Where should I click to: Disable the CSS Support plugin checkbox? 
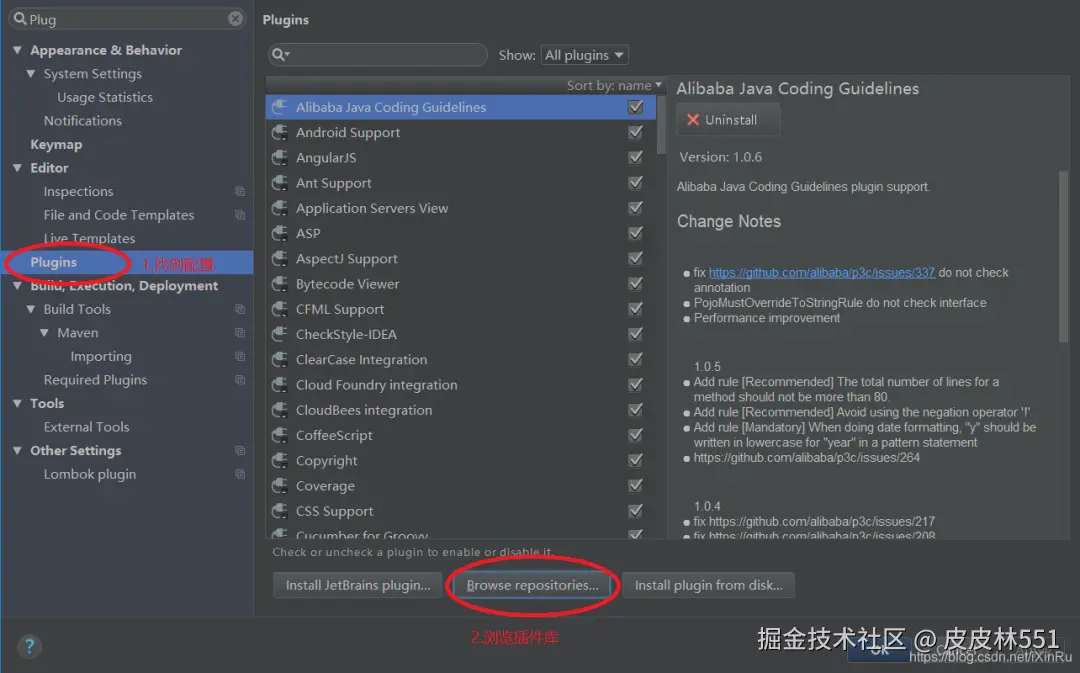[x=635, y=511]
